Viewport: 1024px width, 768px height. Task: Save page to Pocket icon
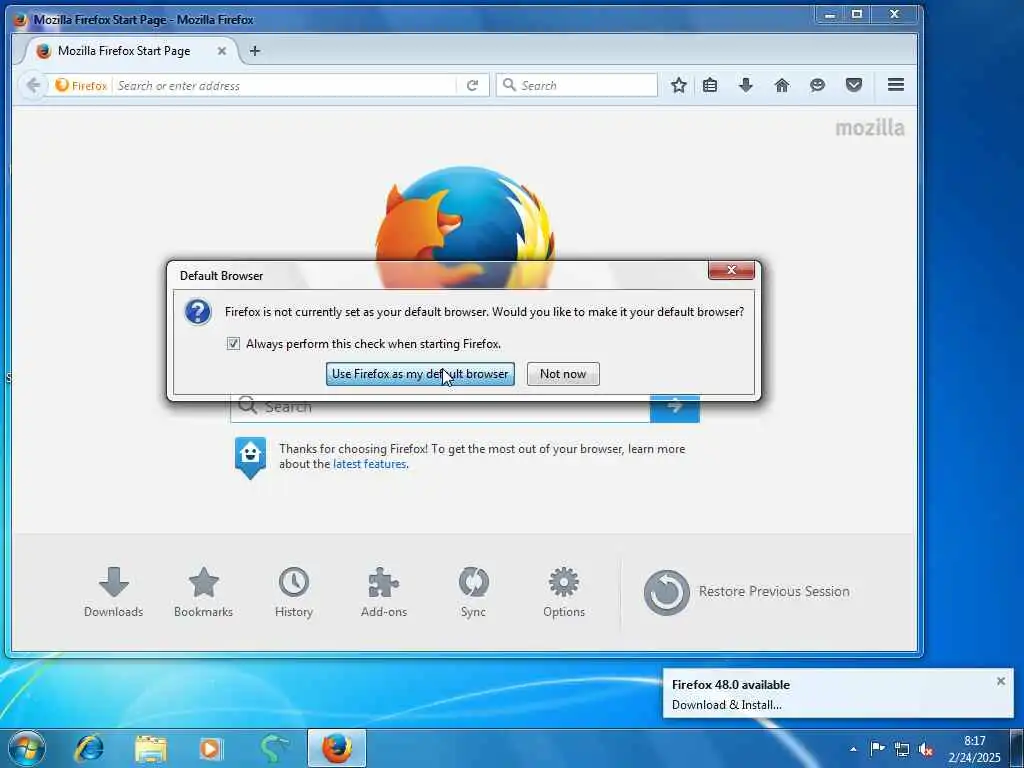[854, 85]
